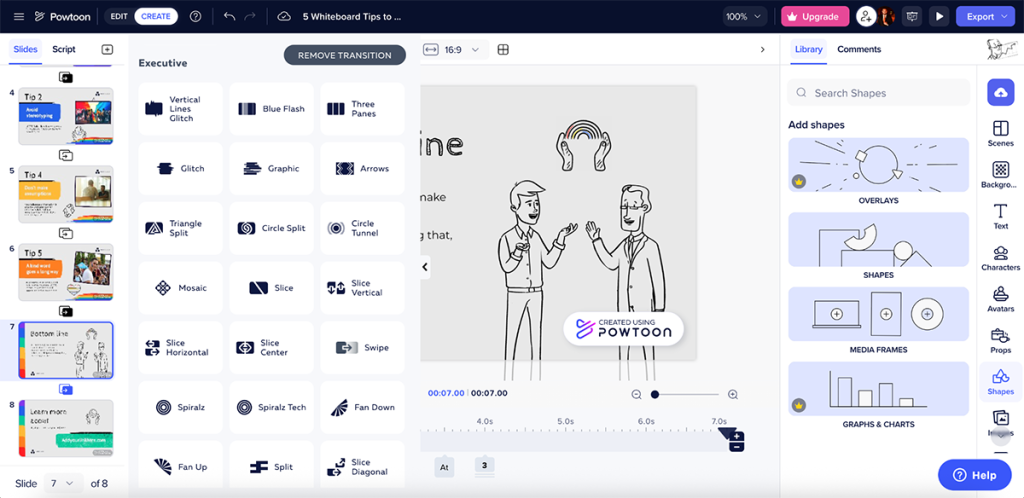
Task: Undo the last action
Action: [x=229, y=16]
